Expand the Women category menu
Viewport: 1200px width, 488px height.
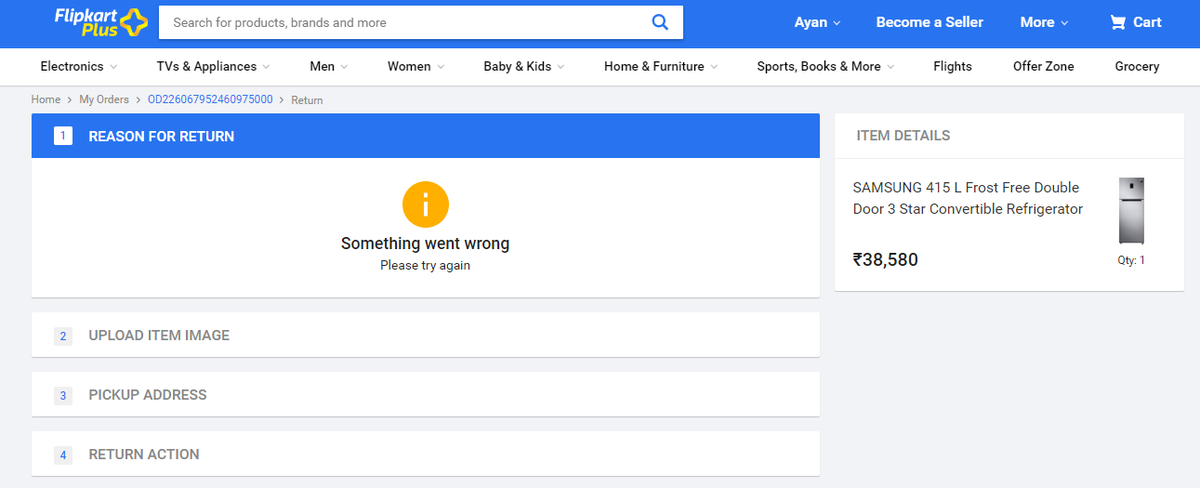click(416, 66)
